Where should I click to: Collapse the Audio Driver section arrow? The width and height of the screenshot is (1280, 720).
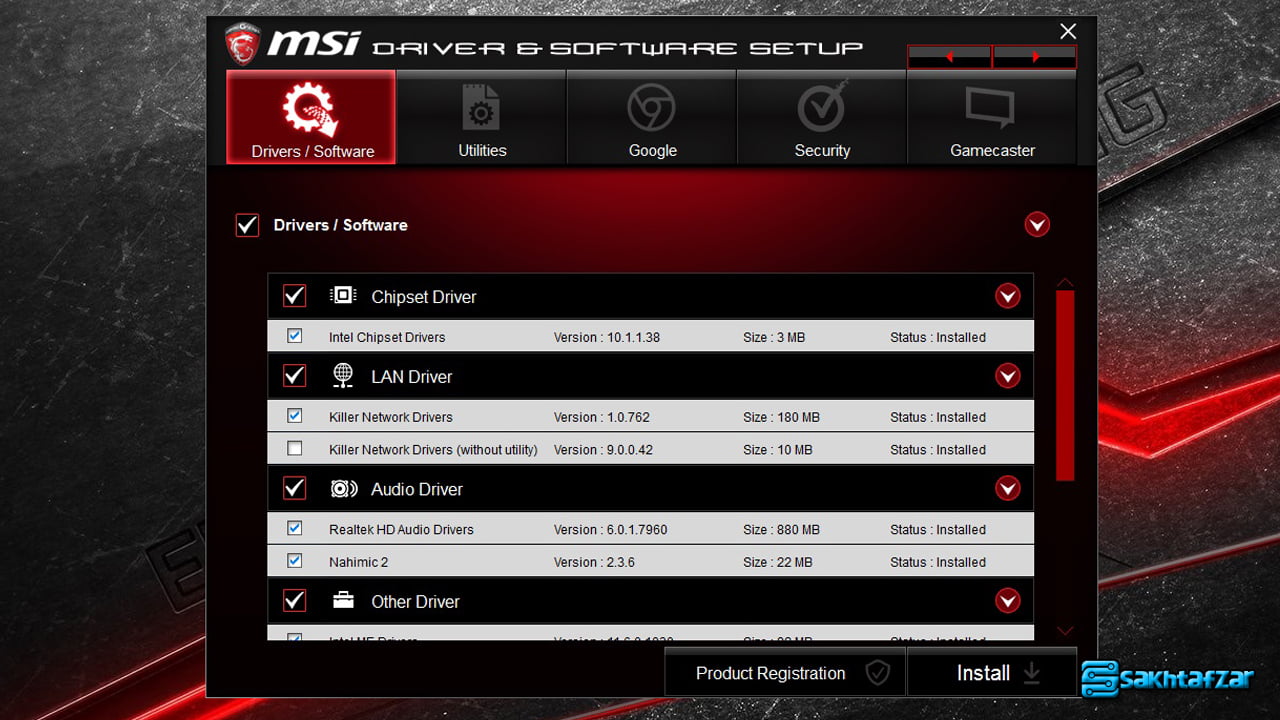(x=1007, y=489)
